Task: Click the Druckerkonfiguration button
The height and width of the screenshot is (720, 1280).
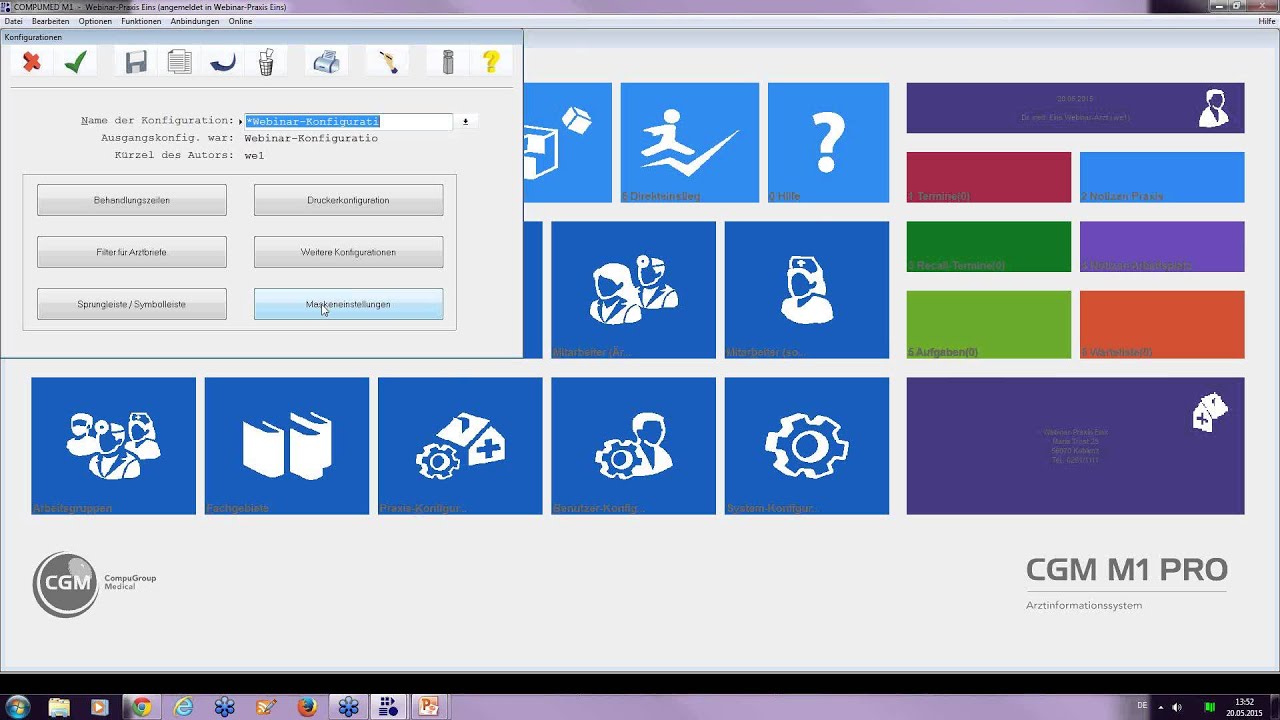Action: pos(348,200)
